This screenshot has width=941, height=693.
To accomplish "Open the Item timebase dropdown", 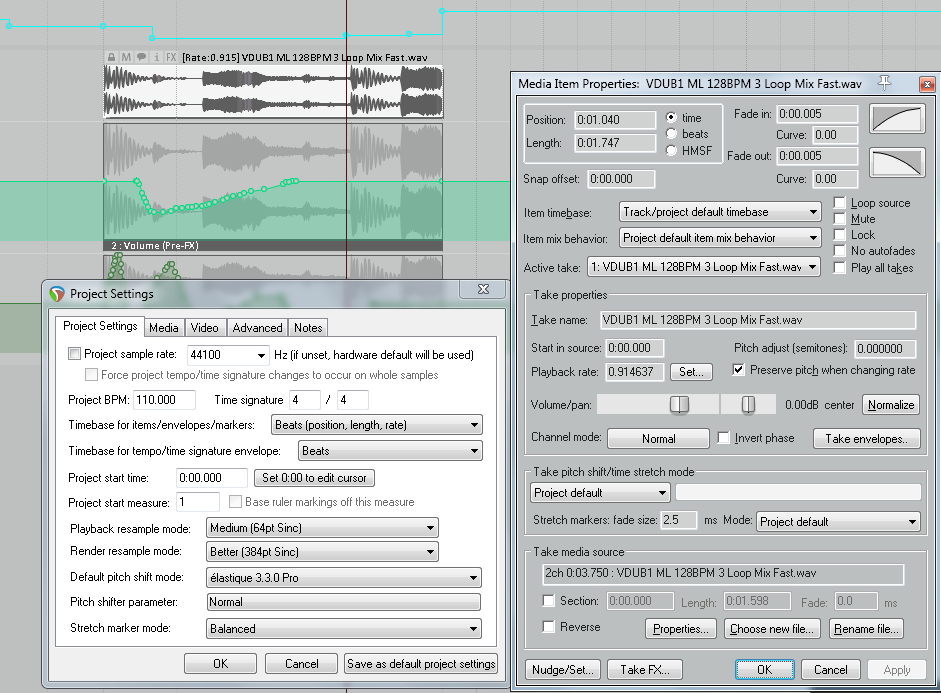I will (720, 212).
